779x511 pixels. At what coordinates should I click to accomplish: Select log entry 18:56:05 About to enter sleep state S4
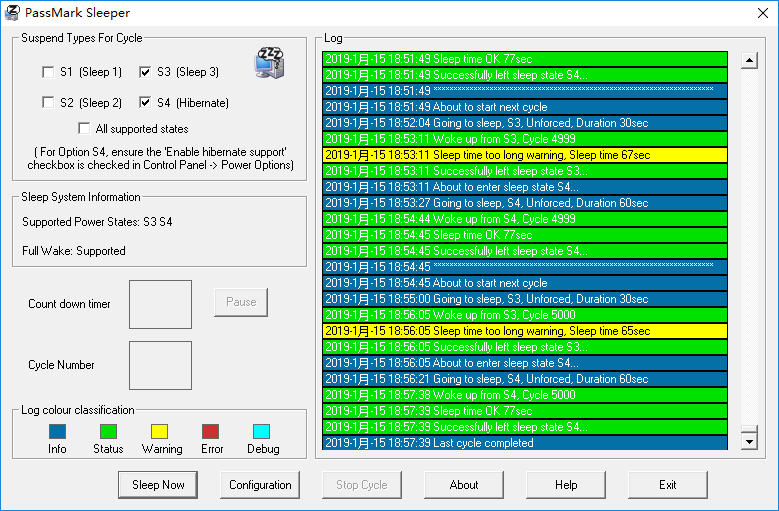(x=525, y=363)
